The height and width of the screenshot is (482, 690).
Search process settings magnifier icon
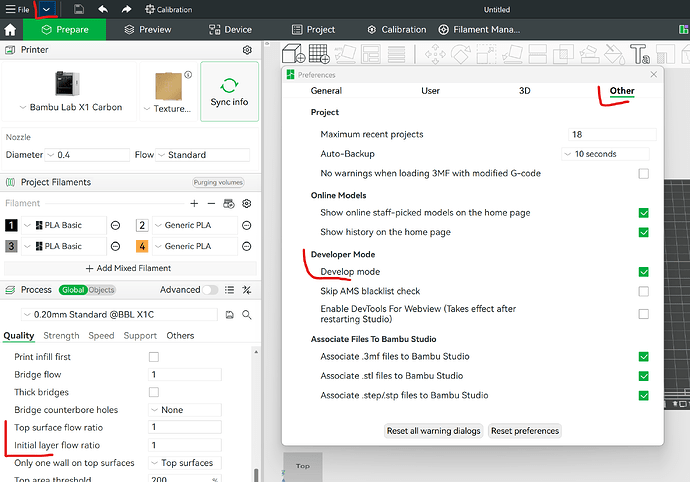tap(247, 315)
